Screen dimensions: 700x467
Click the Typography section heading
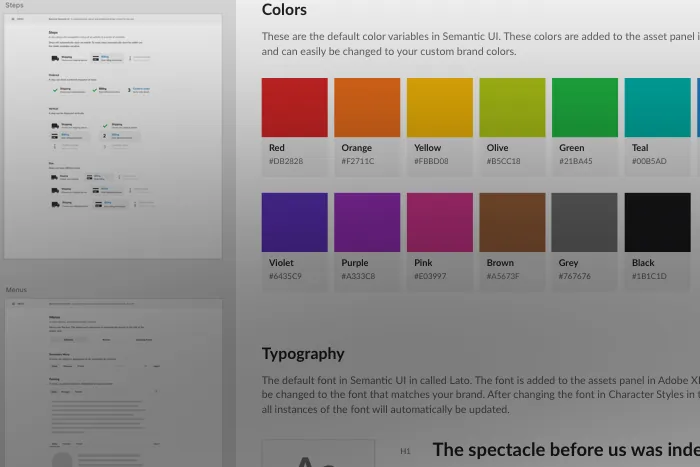point(303,354)
